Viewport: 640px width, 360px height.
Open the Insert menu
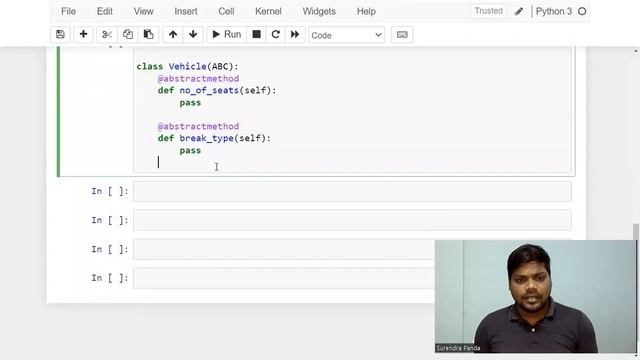186,11
